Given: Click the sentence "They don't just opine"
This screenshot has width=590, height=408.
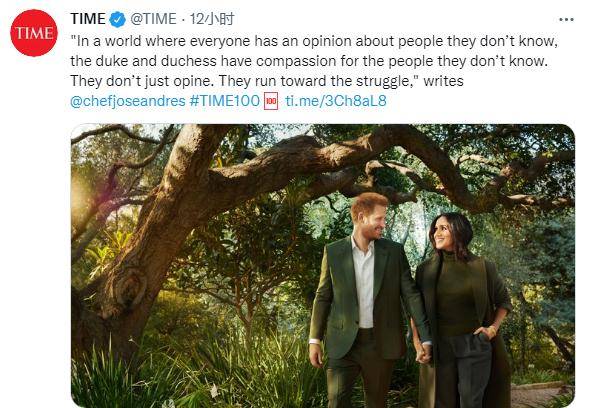Looking at the screenshot, I should pos(142,81).
